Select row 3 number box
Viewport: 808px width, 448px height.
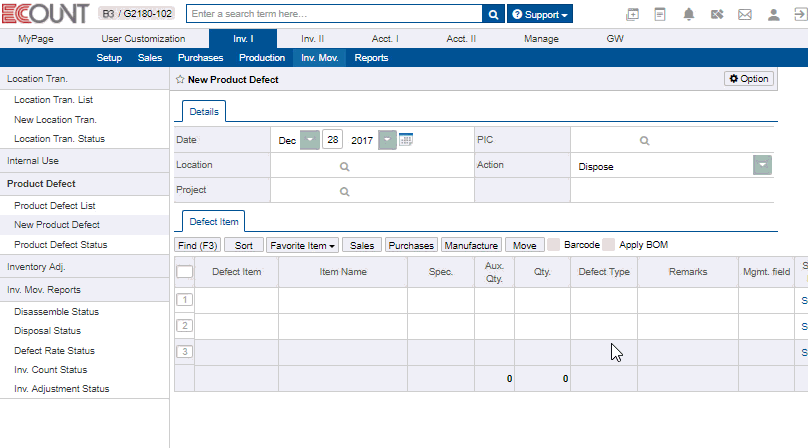[184, 352]
